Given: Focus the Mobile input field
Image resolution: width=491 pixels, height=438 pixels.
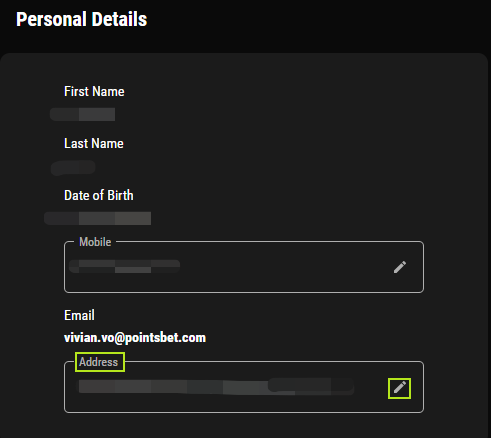Looking at the screenshot, I should [x=244, y=267].
